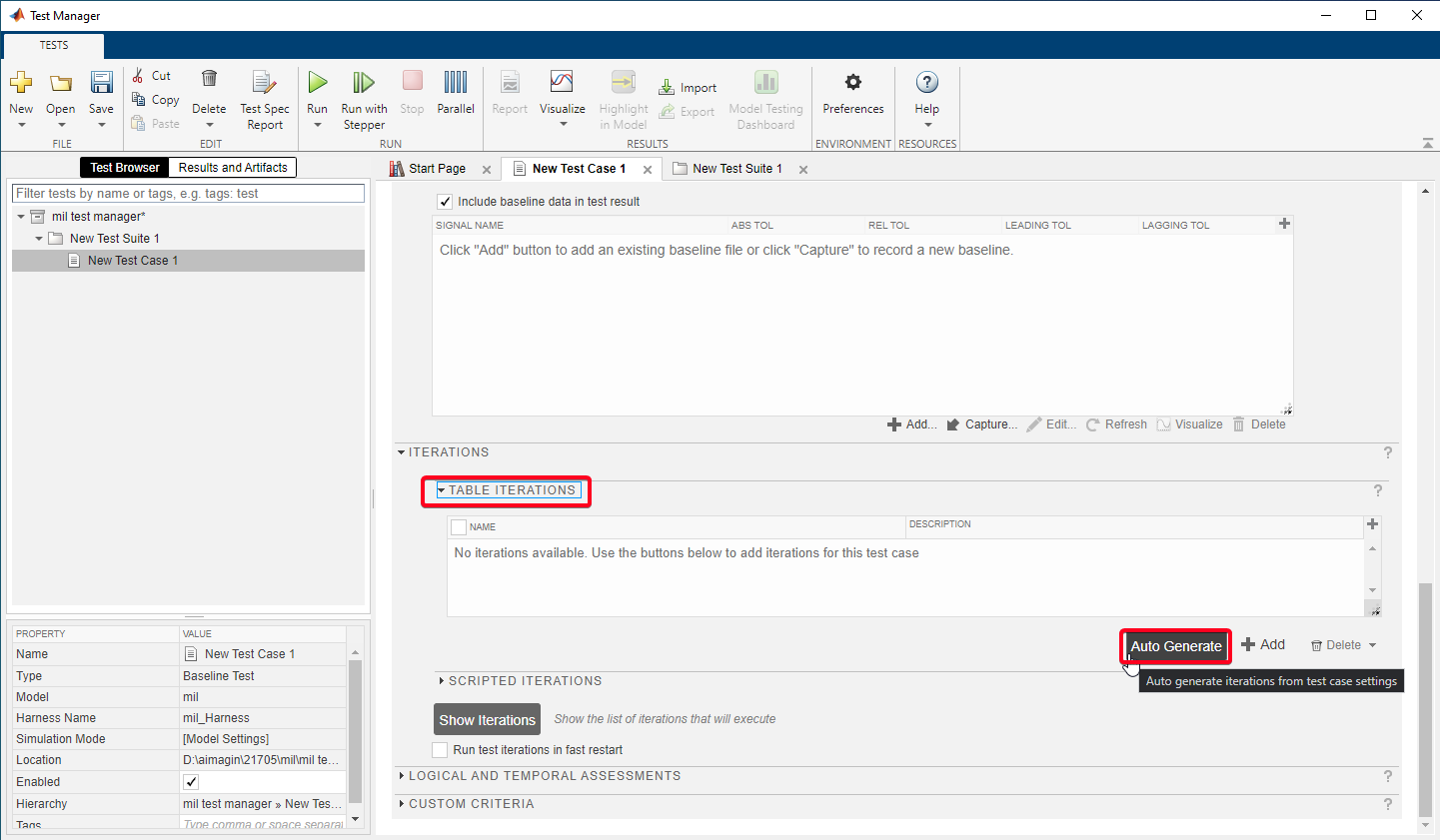Open the New button dropdown arrow
Viewport: 1440px width, 840px height.
pyautogui.click(x=21, y=125)
